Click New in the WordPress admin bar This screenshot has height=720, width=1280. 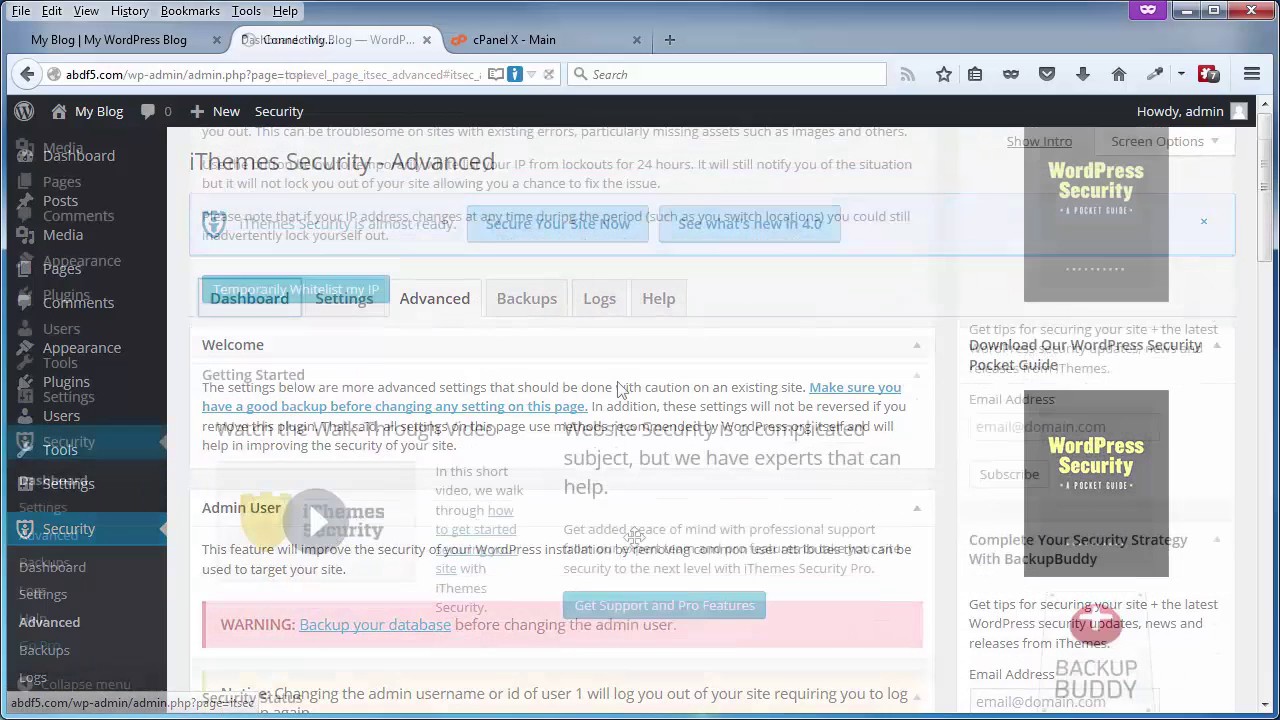pos(215,111)
